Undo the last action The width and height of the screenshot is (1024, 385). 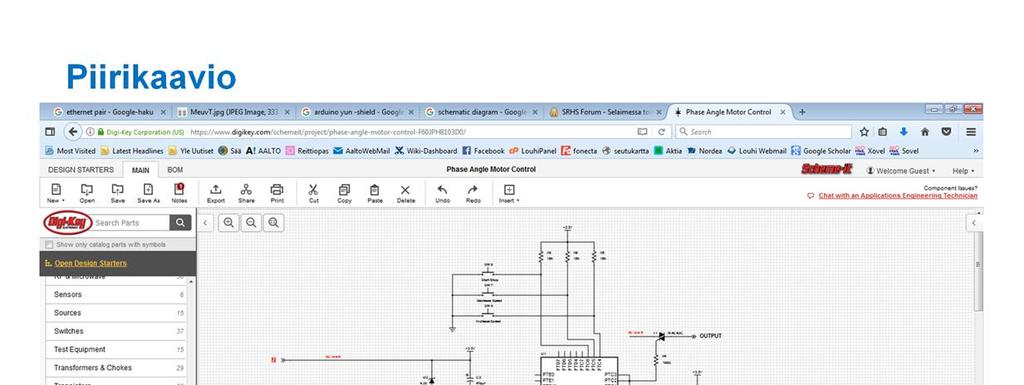(442, 193)
